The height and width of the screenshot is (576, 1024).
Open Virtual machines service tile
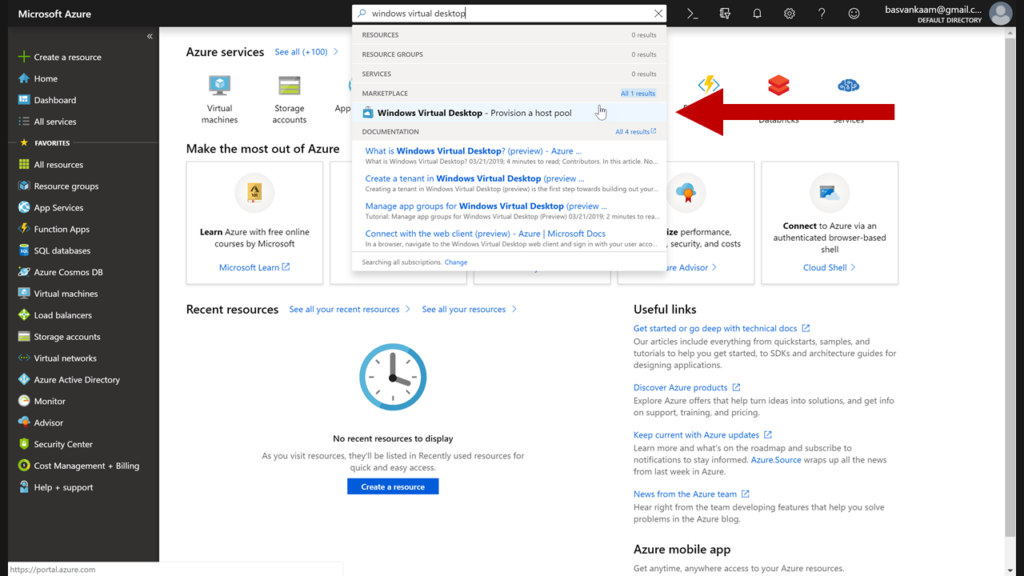[219, 99]
